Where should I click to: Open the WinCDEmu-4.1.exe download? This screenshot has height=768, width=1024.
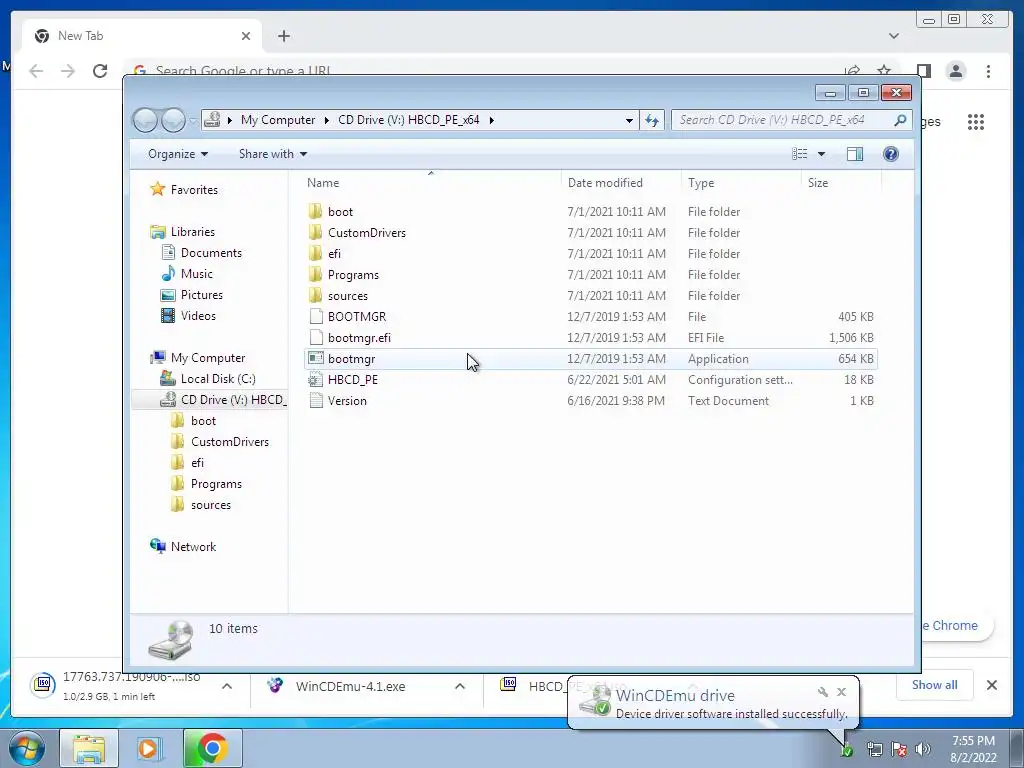[x=350, y=686]
